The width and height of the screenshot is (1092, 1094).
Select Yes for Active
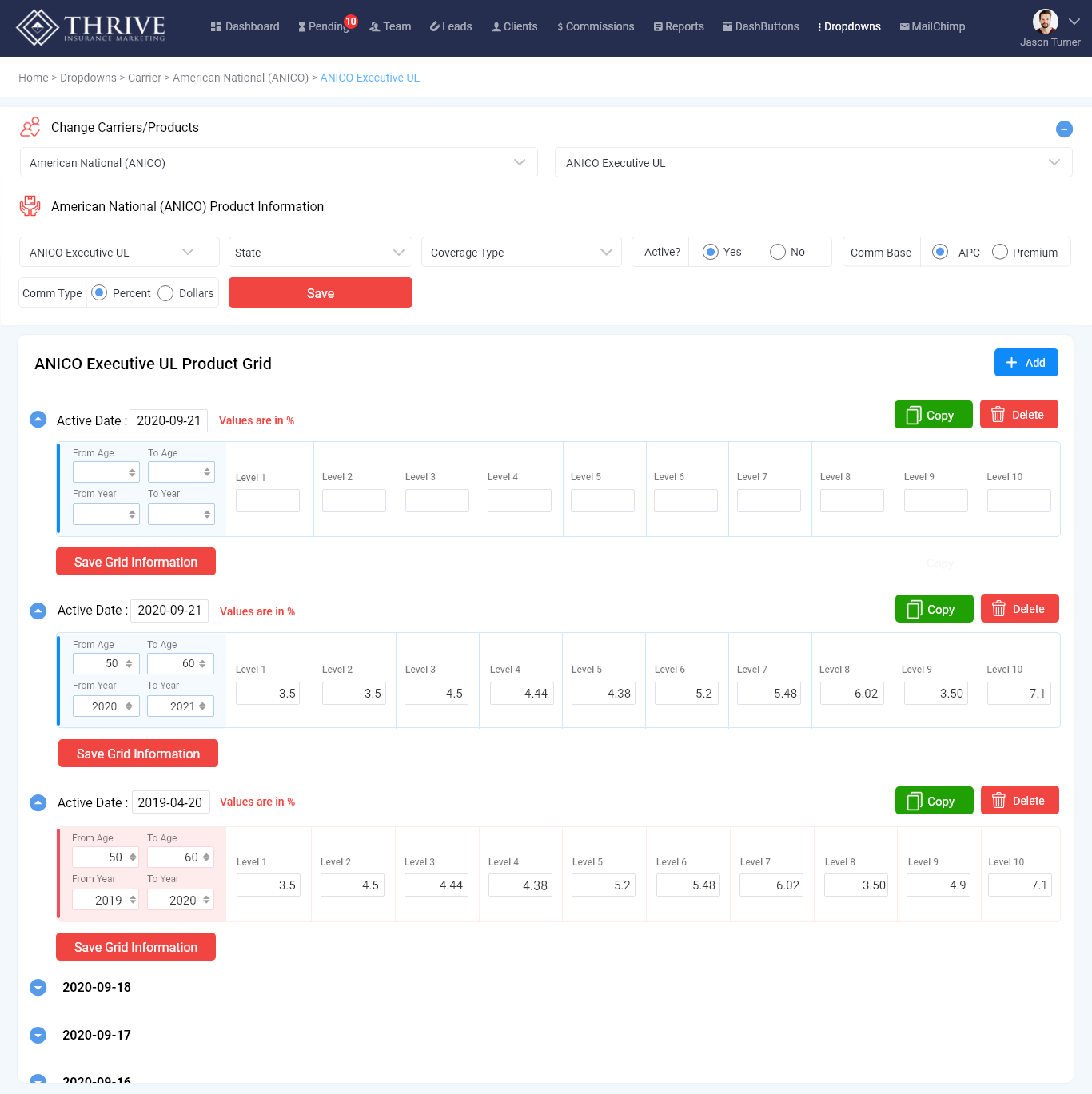pyautogui.click(x=710, y=252)
